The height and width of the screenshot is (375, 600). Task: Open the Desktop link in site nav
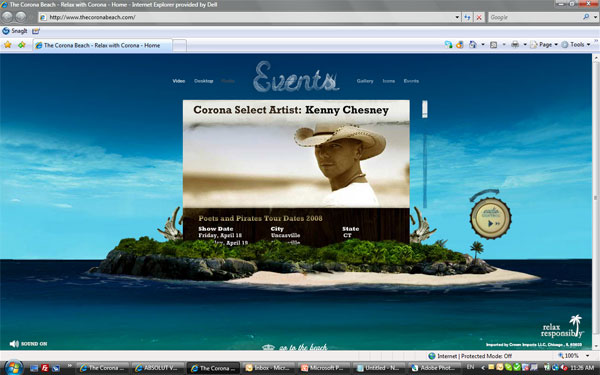coord(204,81)
